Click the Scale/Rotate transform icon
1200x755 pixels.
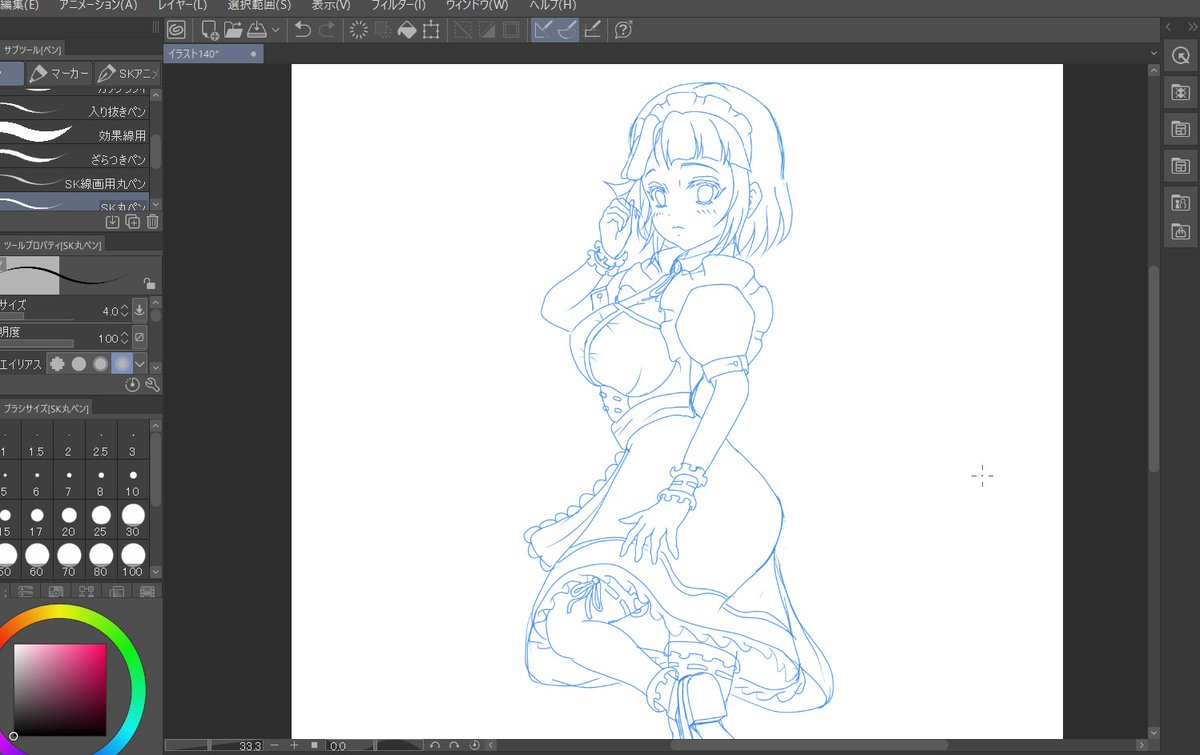[x=431, y=30]
